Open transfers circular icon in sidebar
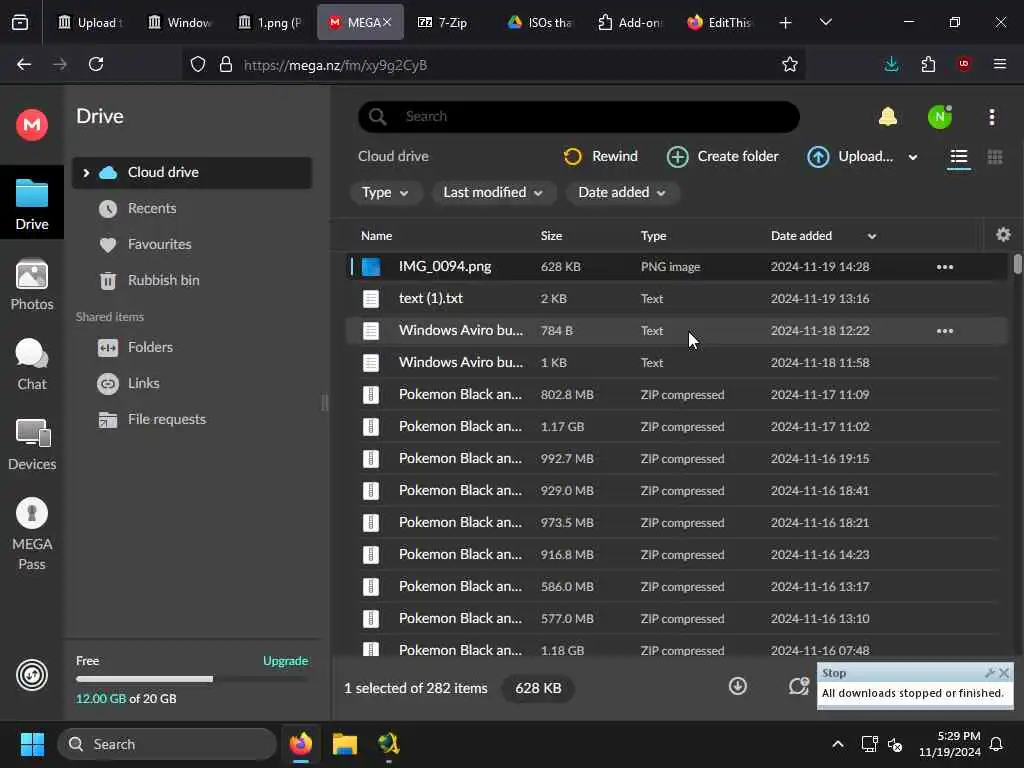The height and width of the screenshot is (768, 1024). [x=31, y=675]
